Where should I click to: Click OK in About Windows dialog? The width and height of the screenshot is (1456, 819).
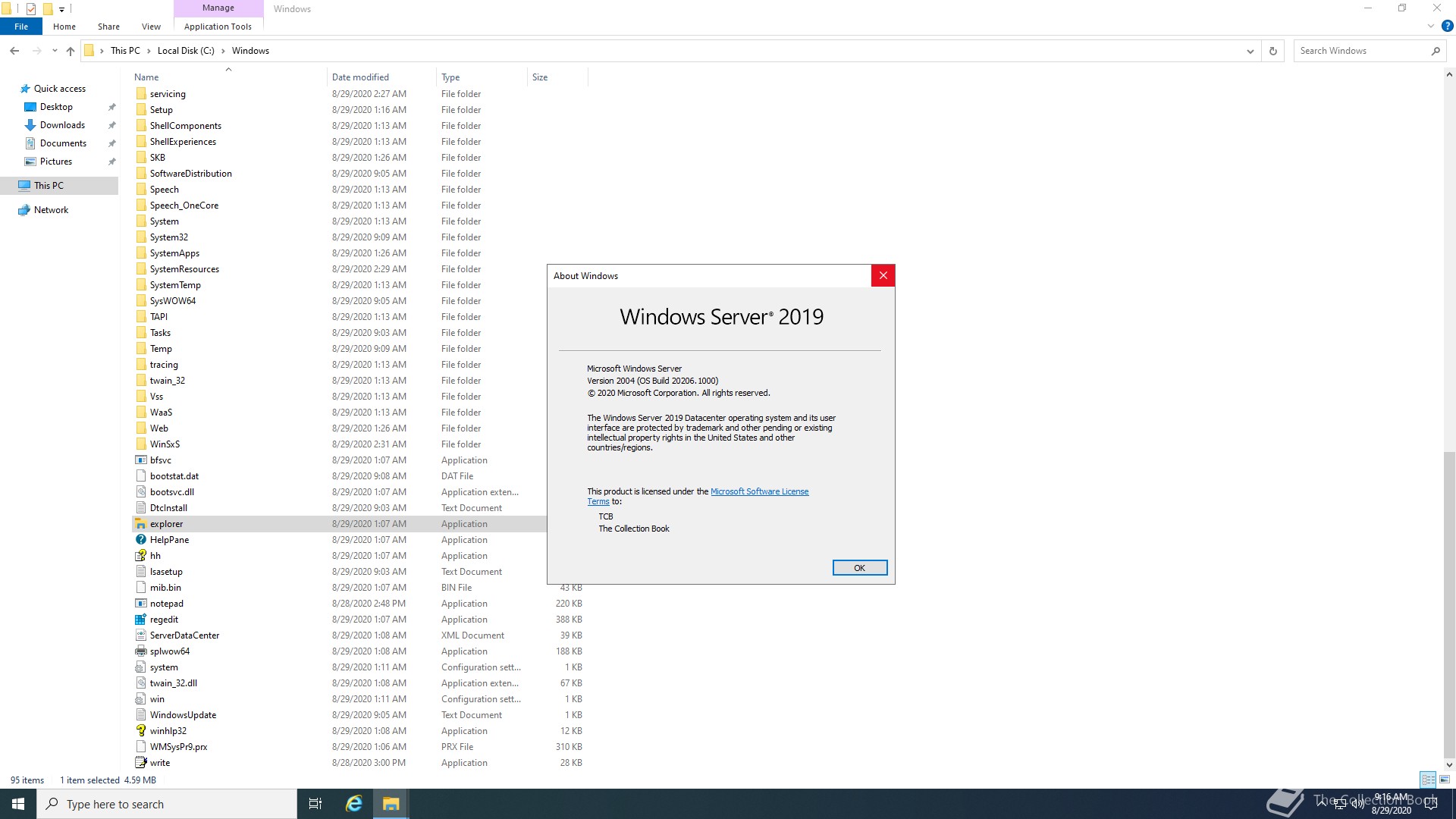click(859, 568)
